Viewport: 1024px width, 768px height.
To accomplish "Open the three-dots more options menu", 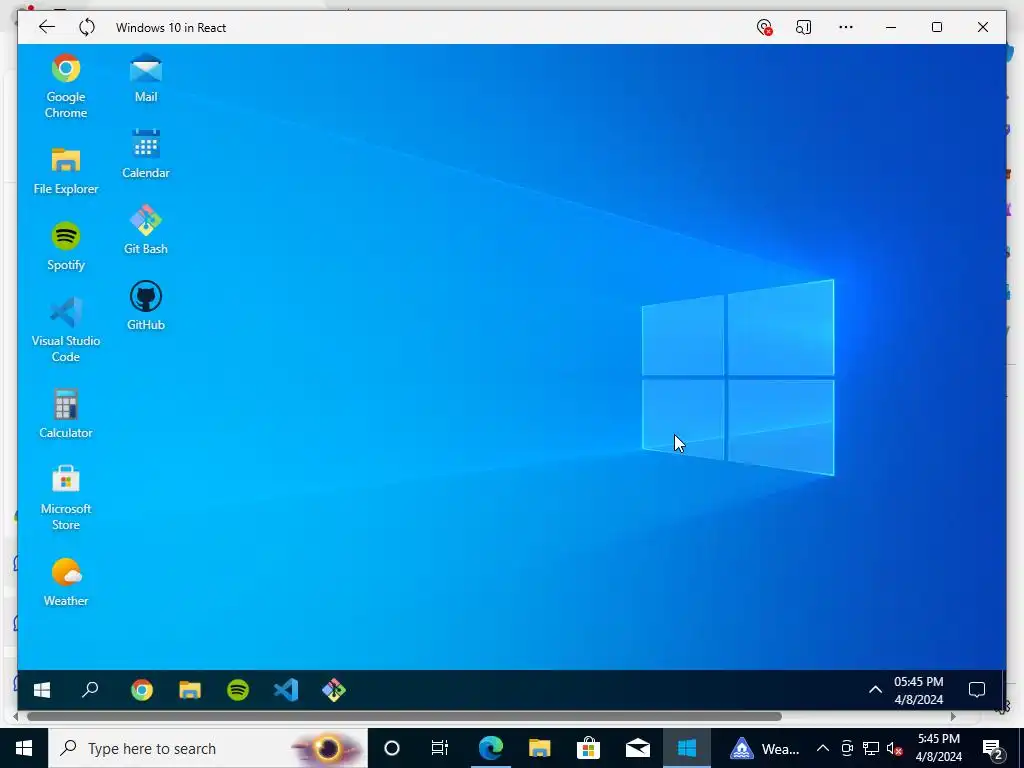I will pos(846,27).
